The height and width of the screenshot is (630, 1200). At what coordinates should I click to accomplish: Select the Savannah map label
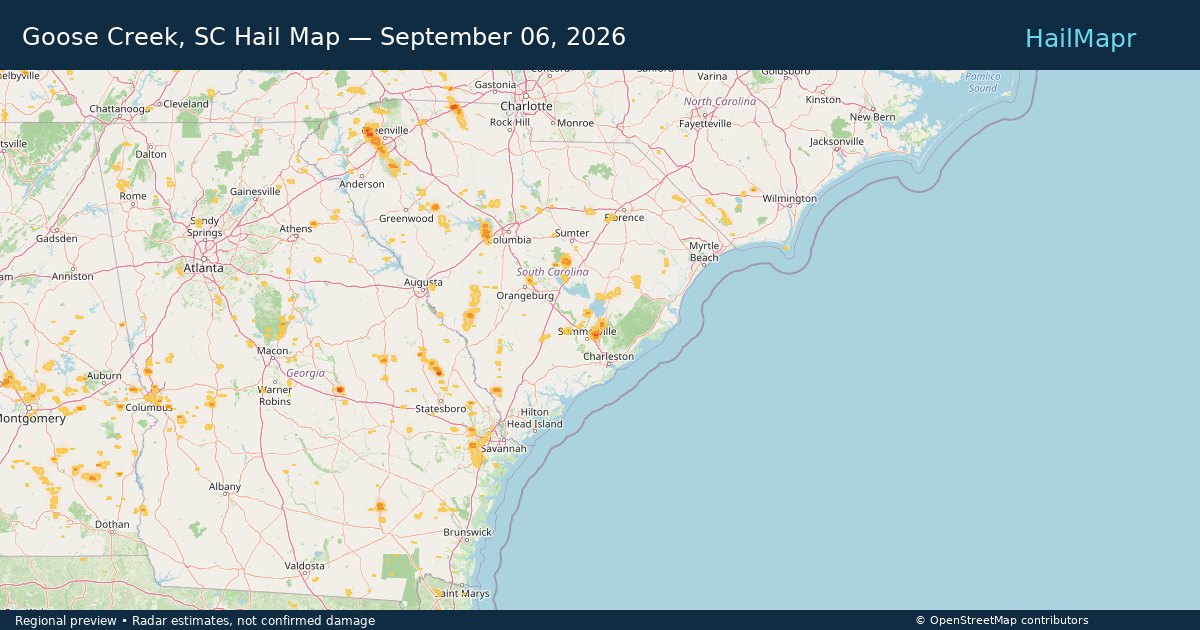coord(503,449)
